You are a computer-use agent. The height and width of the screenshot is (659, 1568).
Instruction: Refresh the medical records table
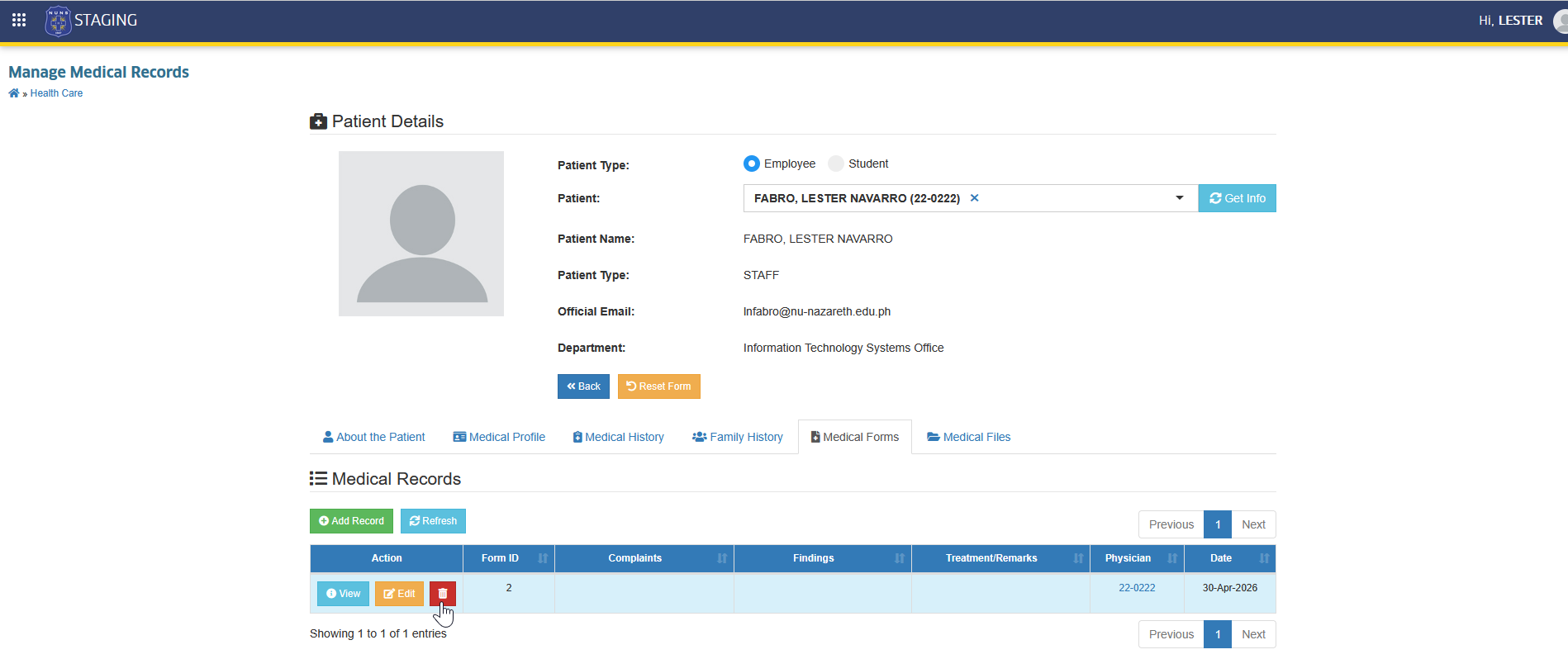click(433, 521)
